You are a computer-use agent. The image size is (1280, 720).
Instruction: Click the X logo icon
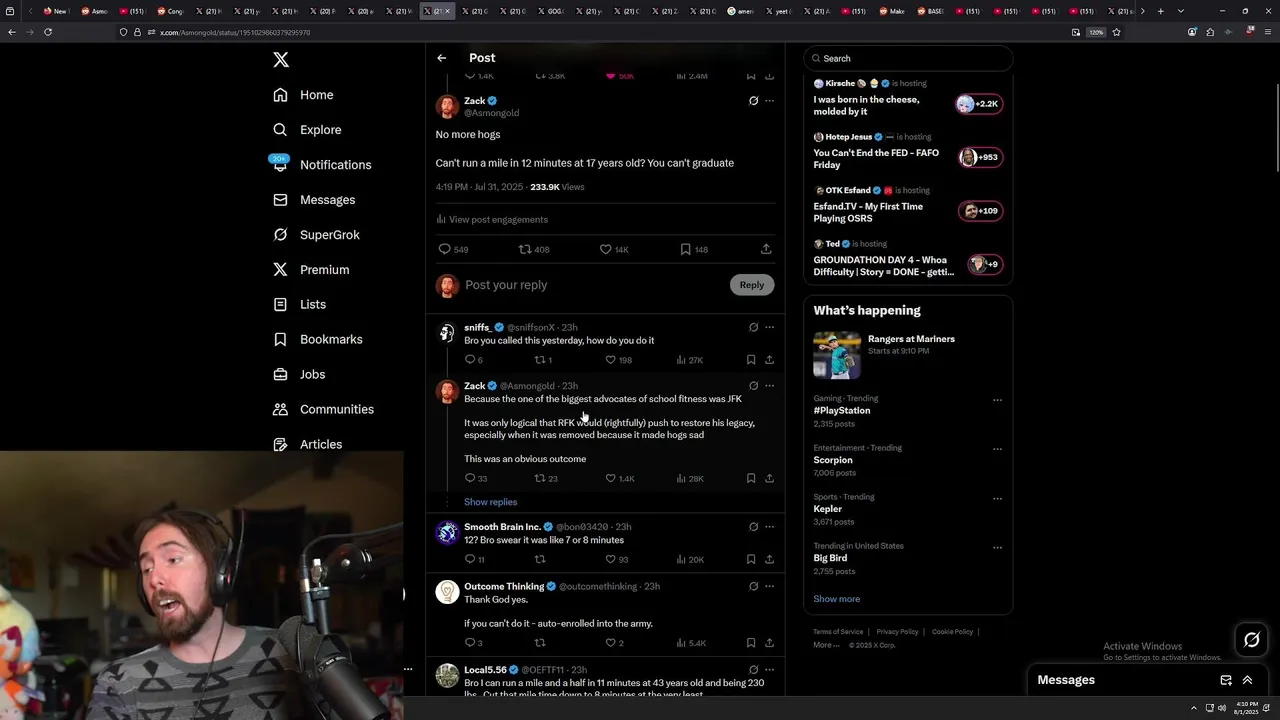tap(281, 60)
